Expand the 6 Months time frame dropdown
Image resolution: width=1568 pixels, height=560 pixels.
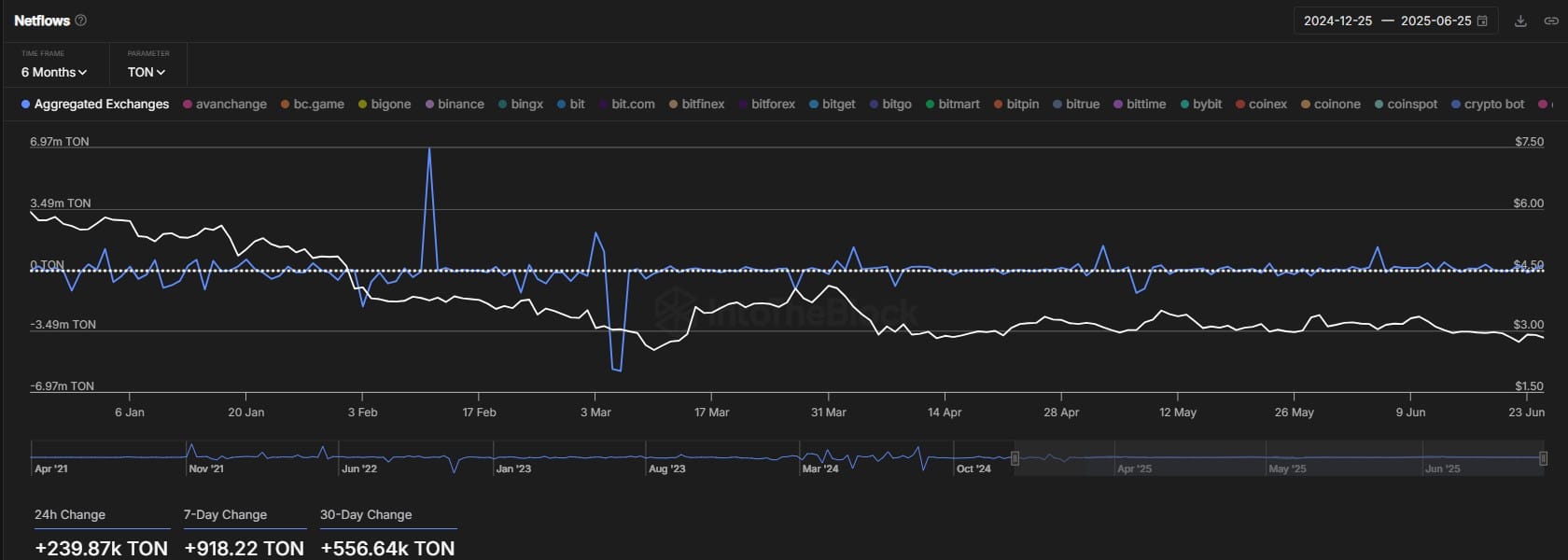pyautogui.click(x=54, y=72)
